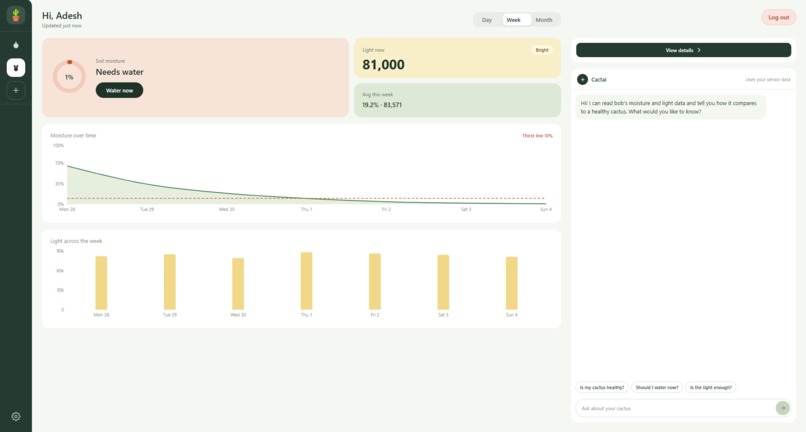Click the 'Avg this week' label

coord(377,95)
